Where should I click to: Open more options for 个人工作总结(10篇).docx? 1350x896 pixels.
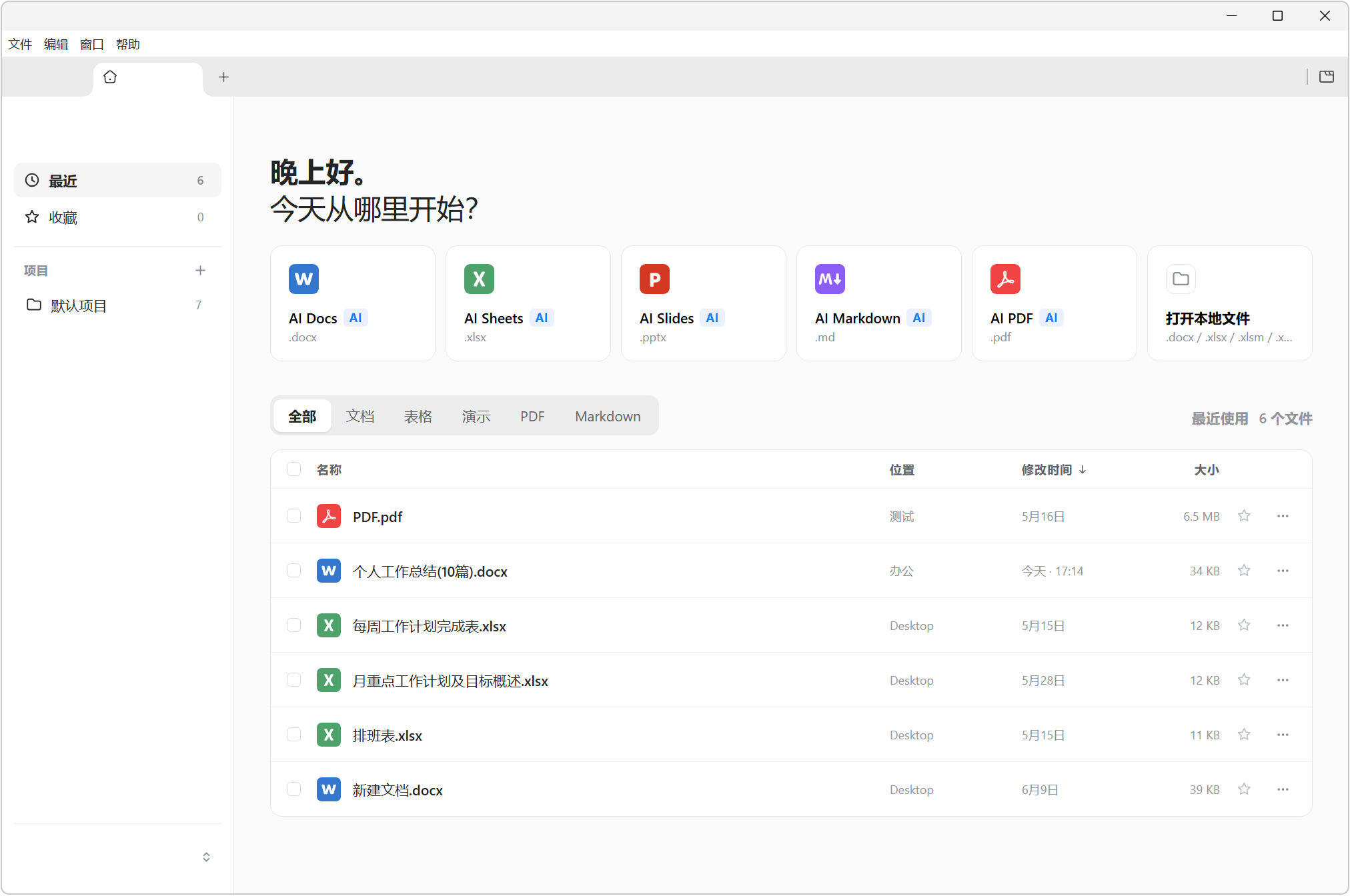(x=1283, y=571)
